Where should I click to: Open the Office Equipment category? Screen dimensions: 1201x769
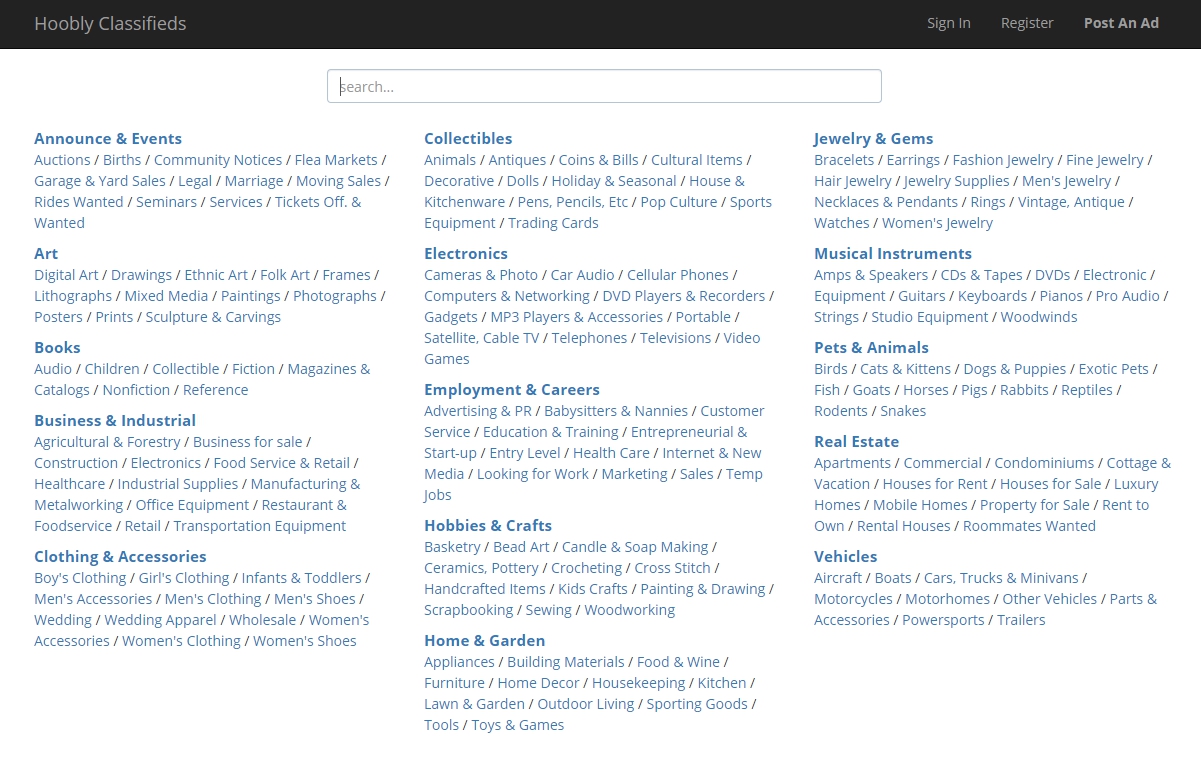pos(192,505)
